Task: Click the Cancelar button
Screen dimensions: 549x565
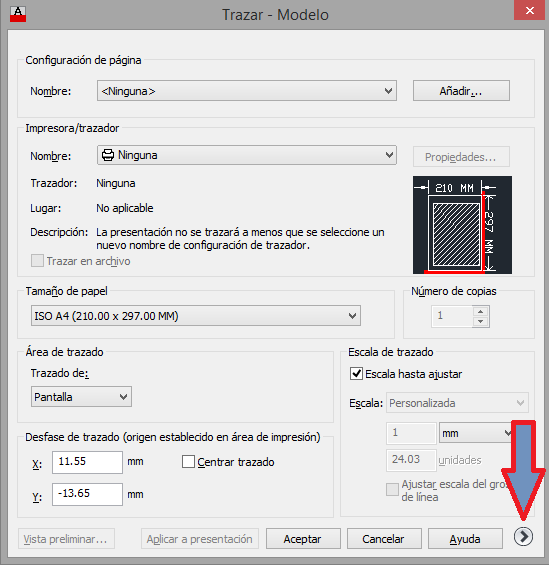Action: point(384,539)
